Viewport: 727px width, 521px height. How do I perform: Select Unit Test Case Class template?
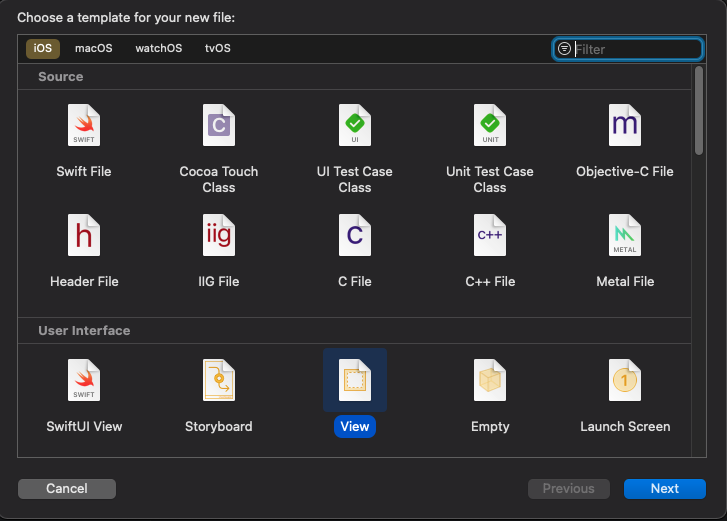490,126
